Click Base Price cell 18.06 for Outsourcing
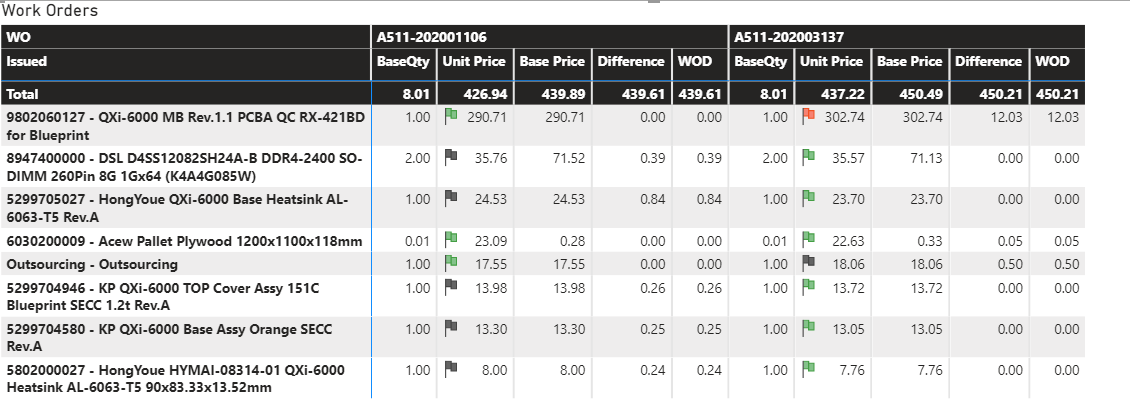Viewport: 1130px width, 415px height. point(927,264)
